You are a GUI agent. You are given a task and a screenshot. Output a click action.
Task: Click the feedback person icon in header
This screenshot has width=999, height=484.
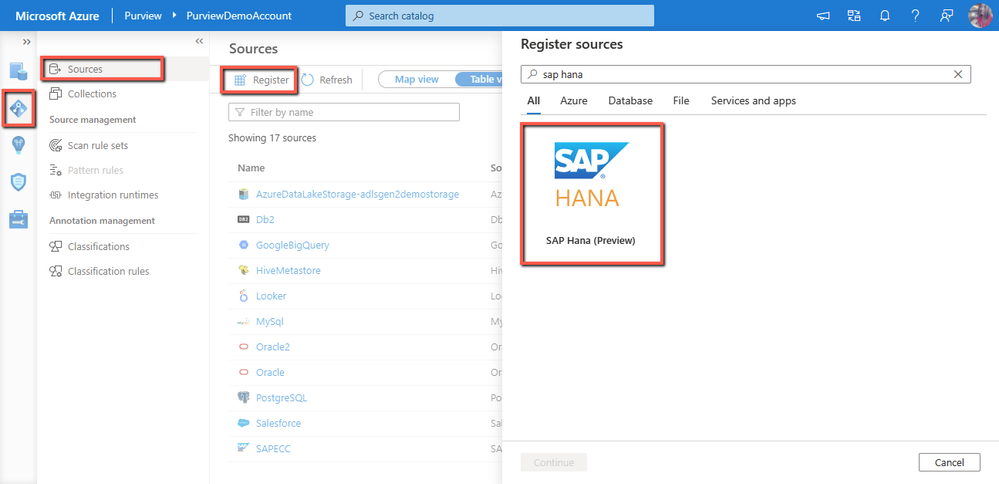(x=946, y=16)
